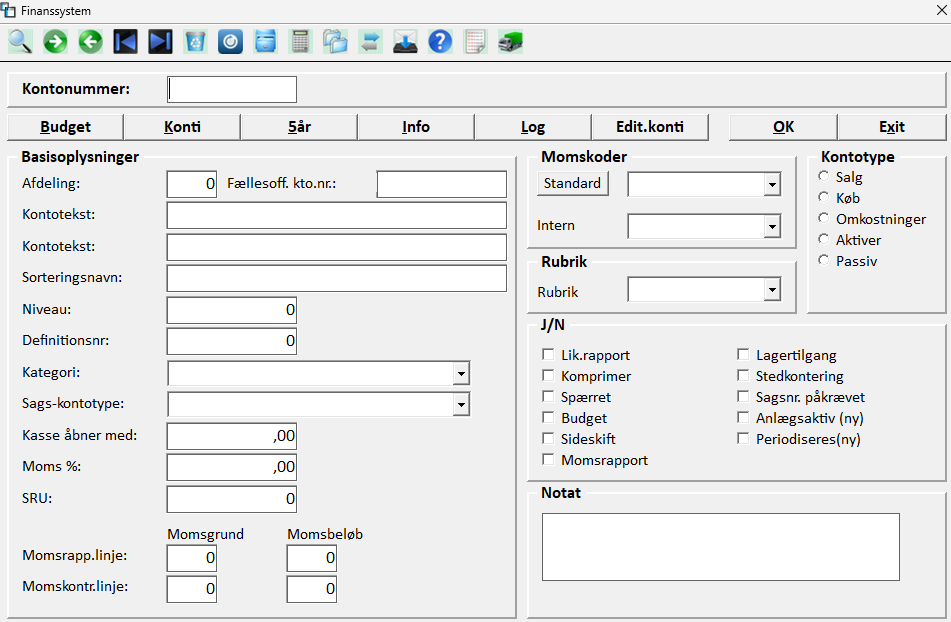Jump to last record icon
Screen dimensions: 951x622
(160, 42)
